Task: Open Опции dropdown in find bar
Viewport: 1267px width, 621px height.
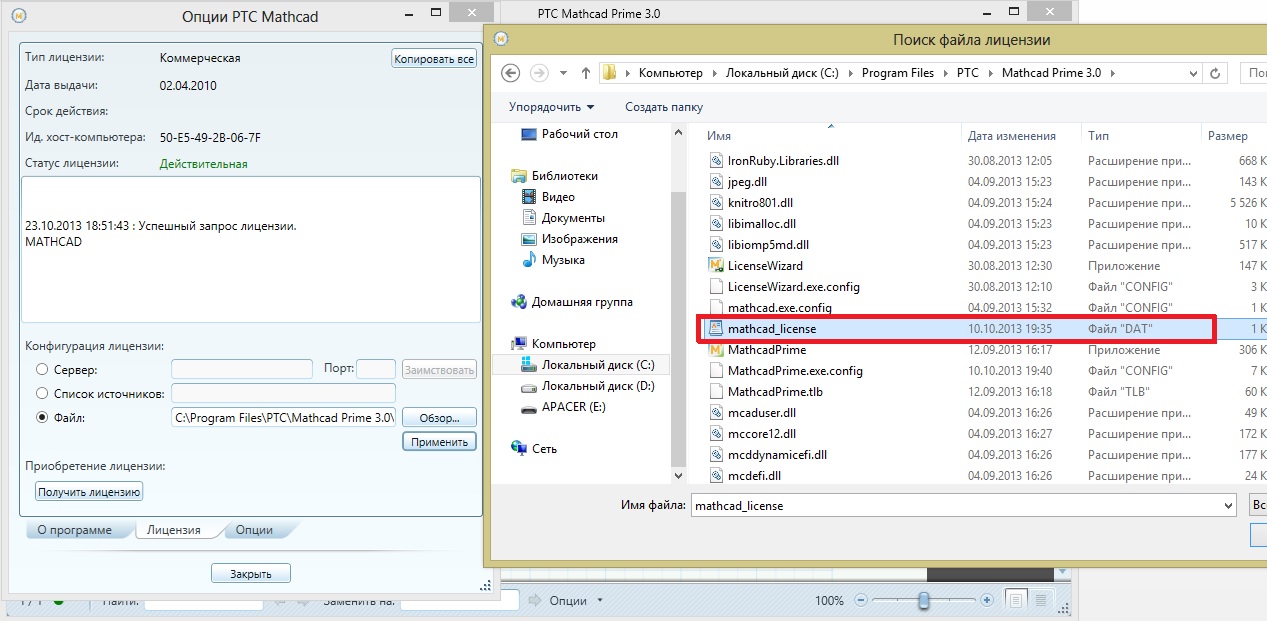Action: (575, 600)
